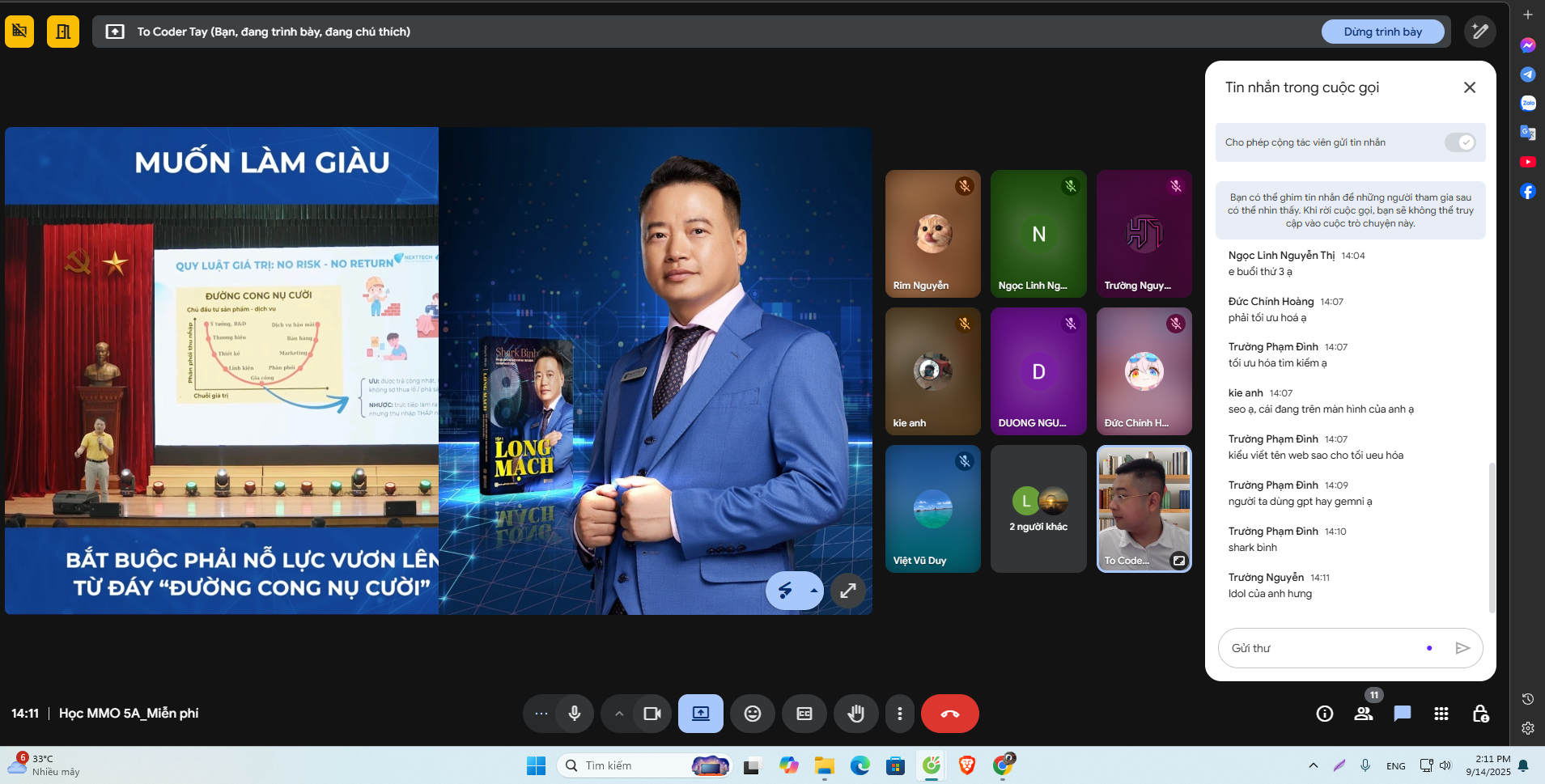Stop presenting with 'Dừng trình bày'
Screen dimensions: 1545x784
tap(1383, 32)
